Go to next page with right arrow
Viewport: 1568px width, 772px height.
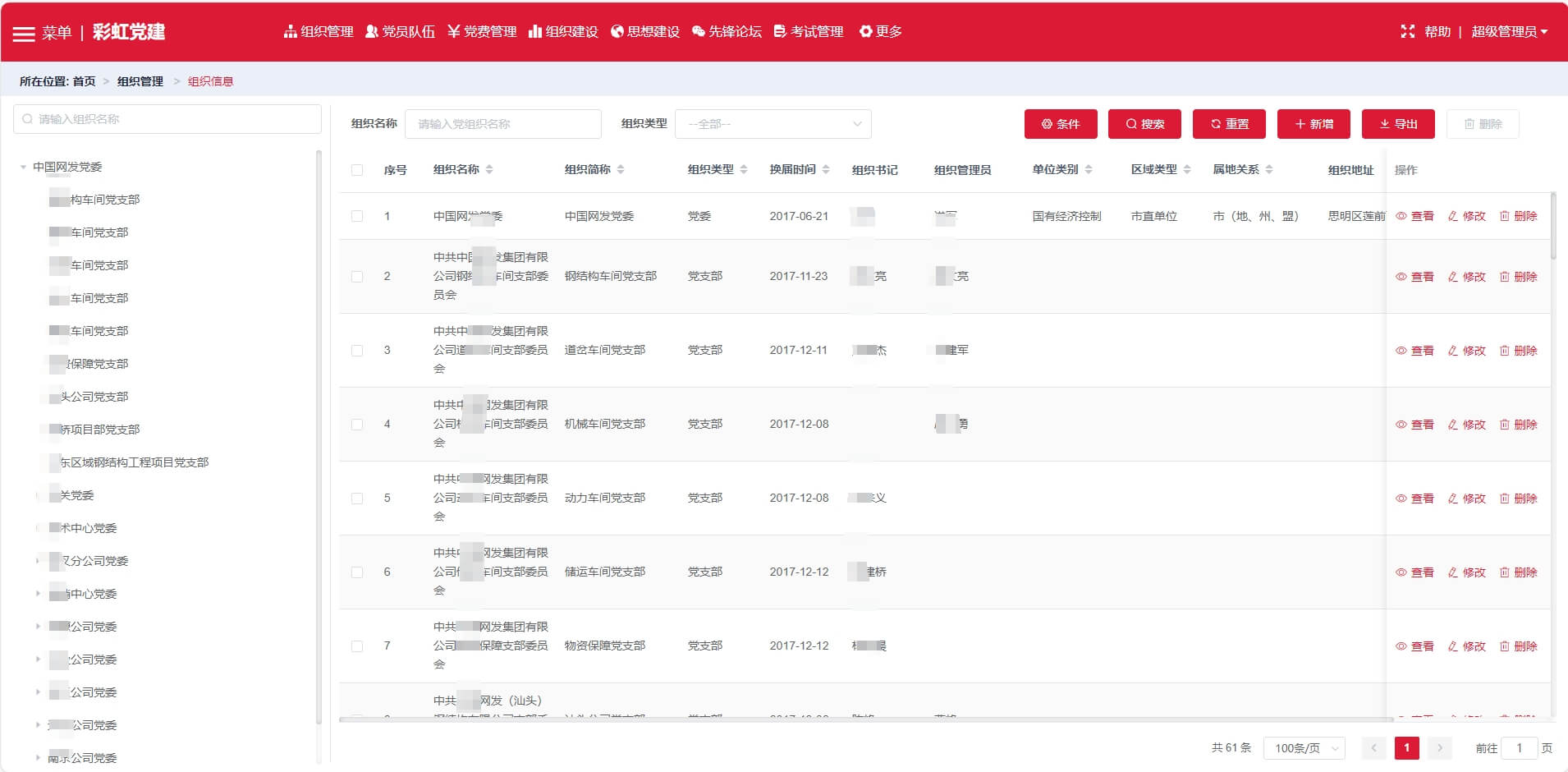1439,747
